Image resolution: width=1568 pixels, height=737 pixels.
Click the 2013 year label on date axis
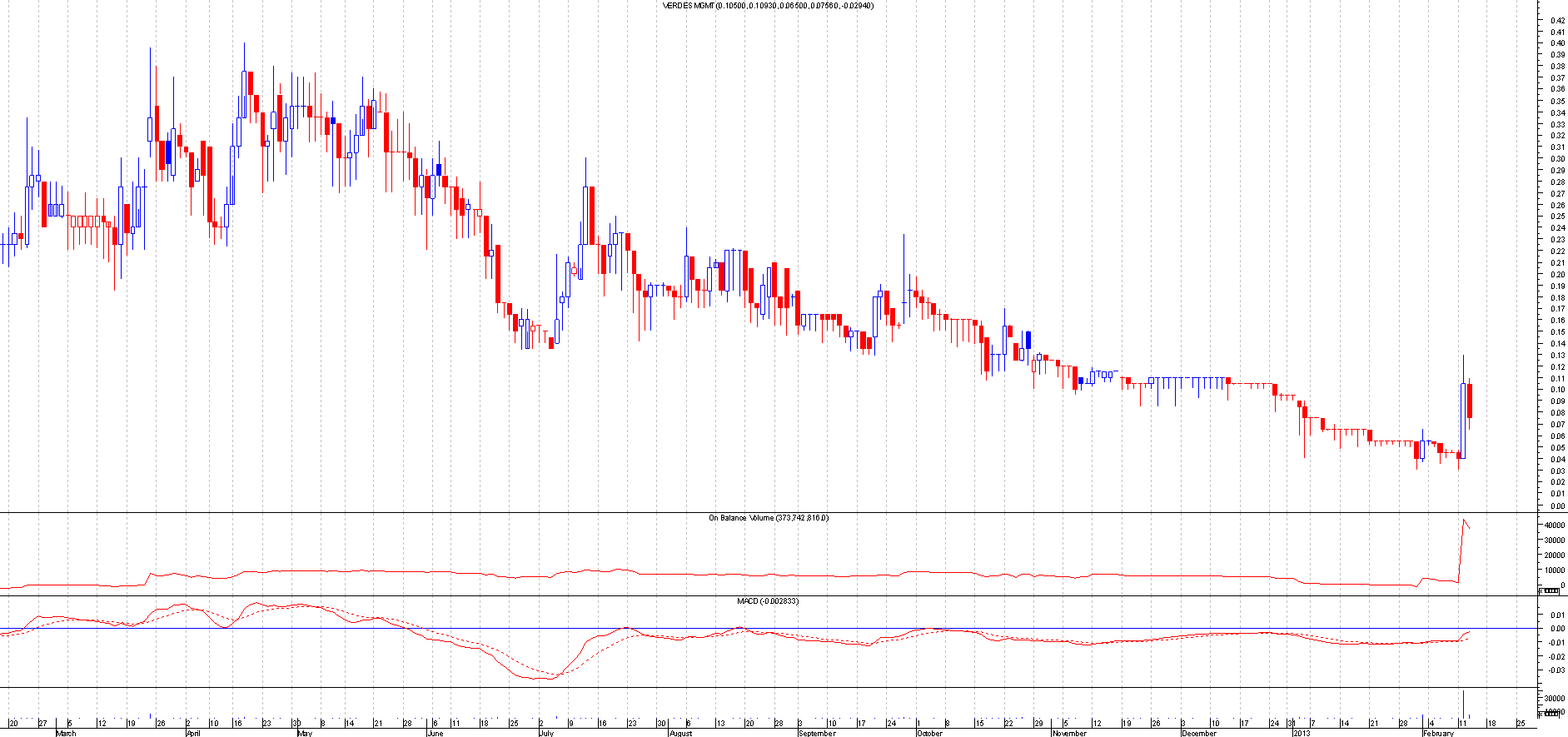pos(1301,733)
